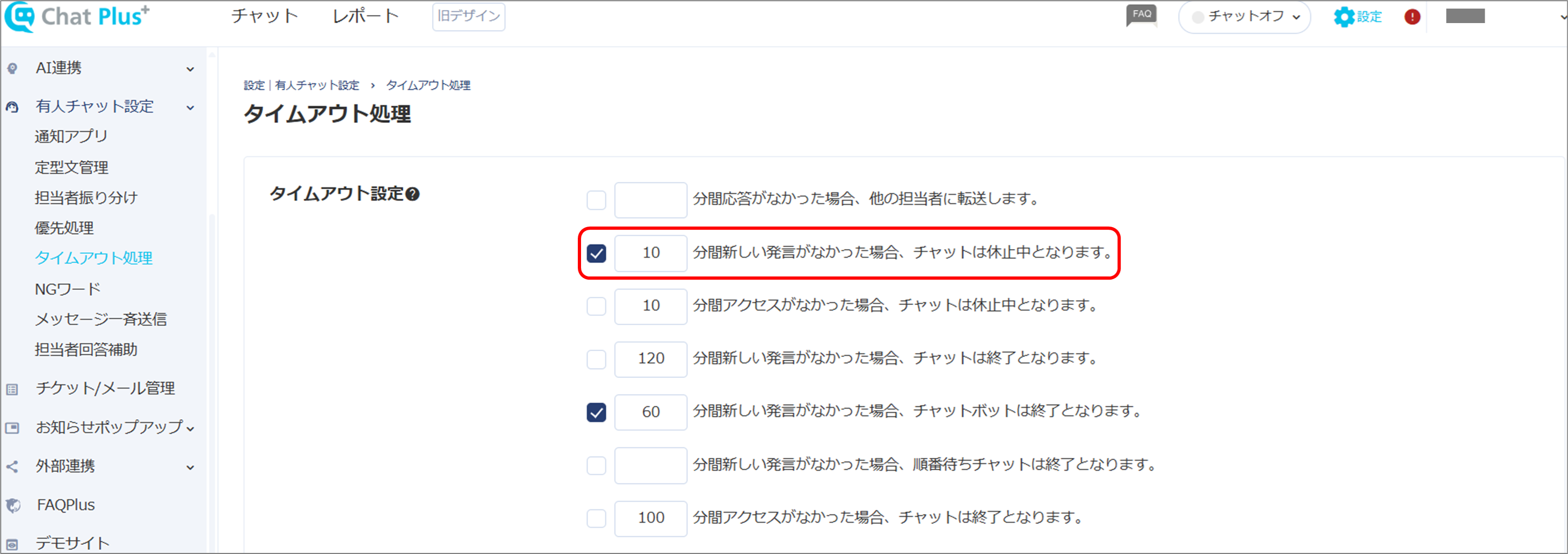Viewport: 1568px width, 554px height.
Task: Click the 10 field in highlighted 新しい発言 row
Action: (651, 253)
